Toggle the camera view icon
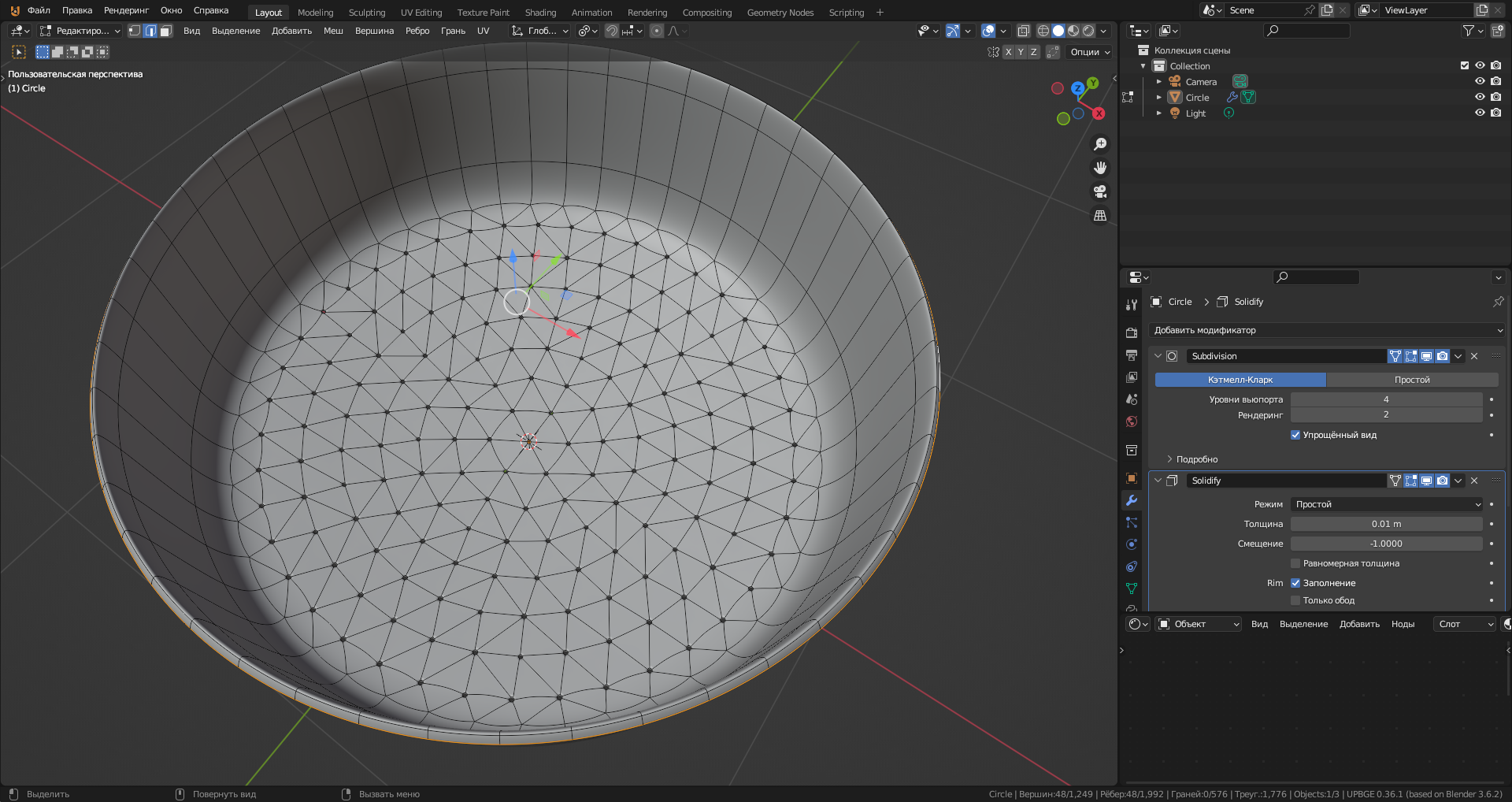1512x802 pixels. (x=1100, y=191)
